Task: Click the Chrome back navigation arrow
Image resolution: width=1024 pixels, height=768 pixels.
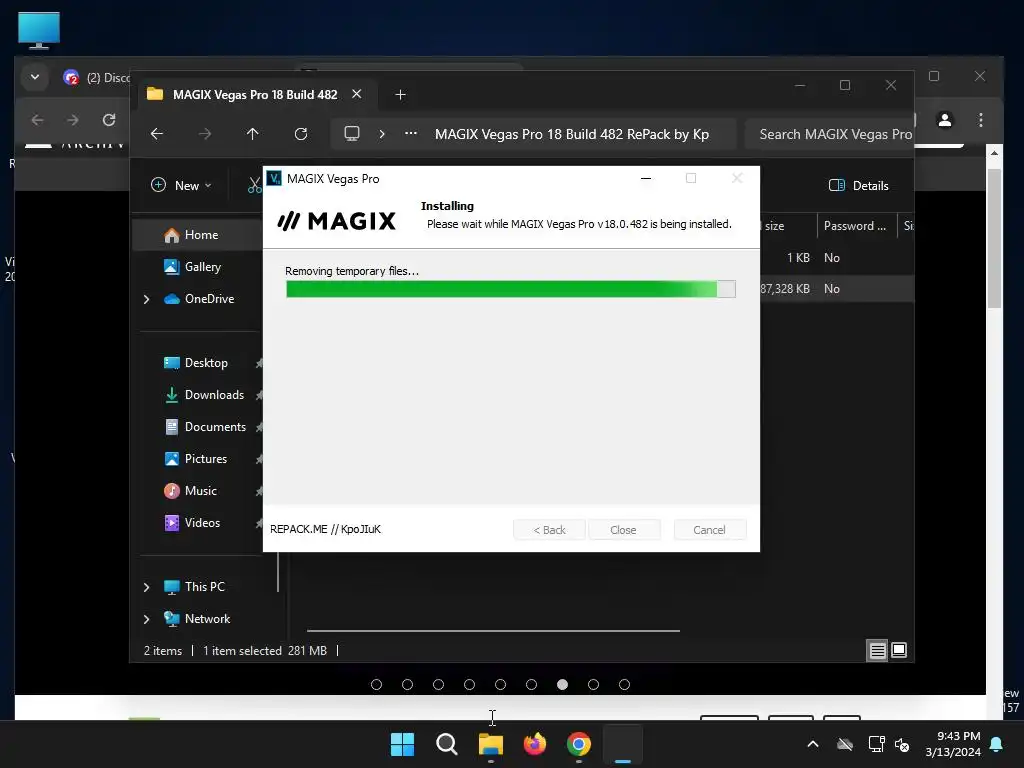Action: [38, 120]
